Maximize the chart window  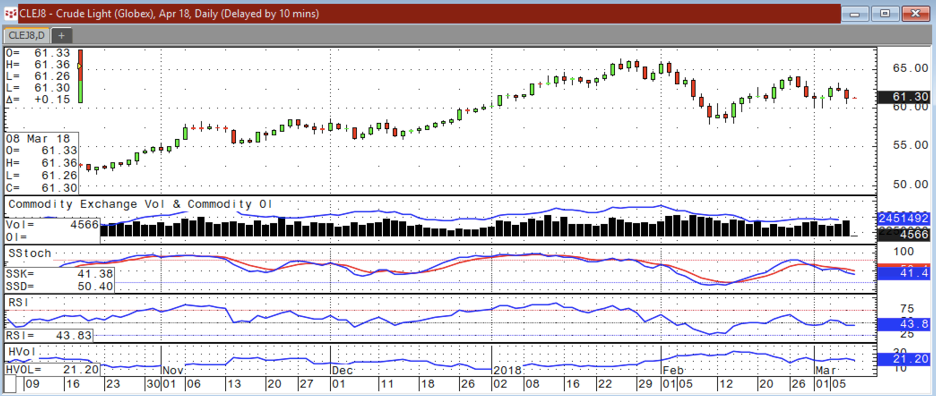[x=885, y=13]
